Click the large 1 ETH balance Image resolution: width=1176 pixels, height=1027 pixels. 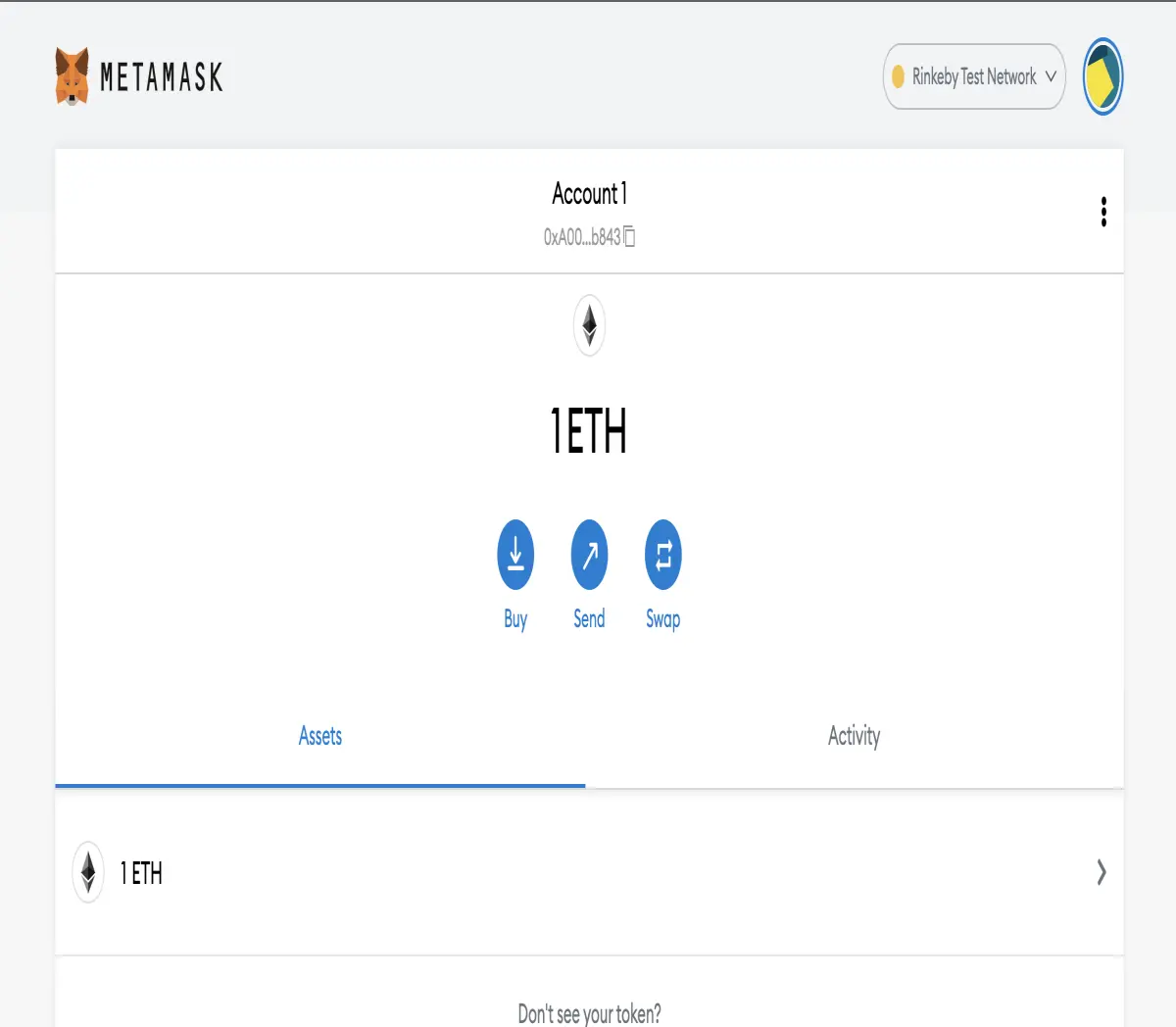(x=588, y=431)
